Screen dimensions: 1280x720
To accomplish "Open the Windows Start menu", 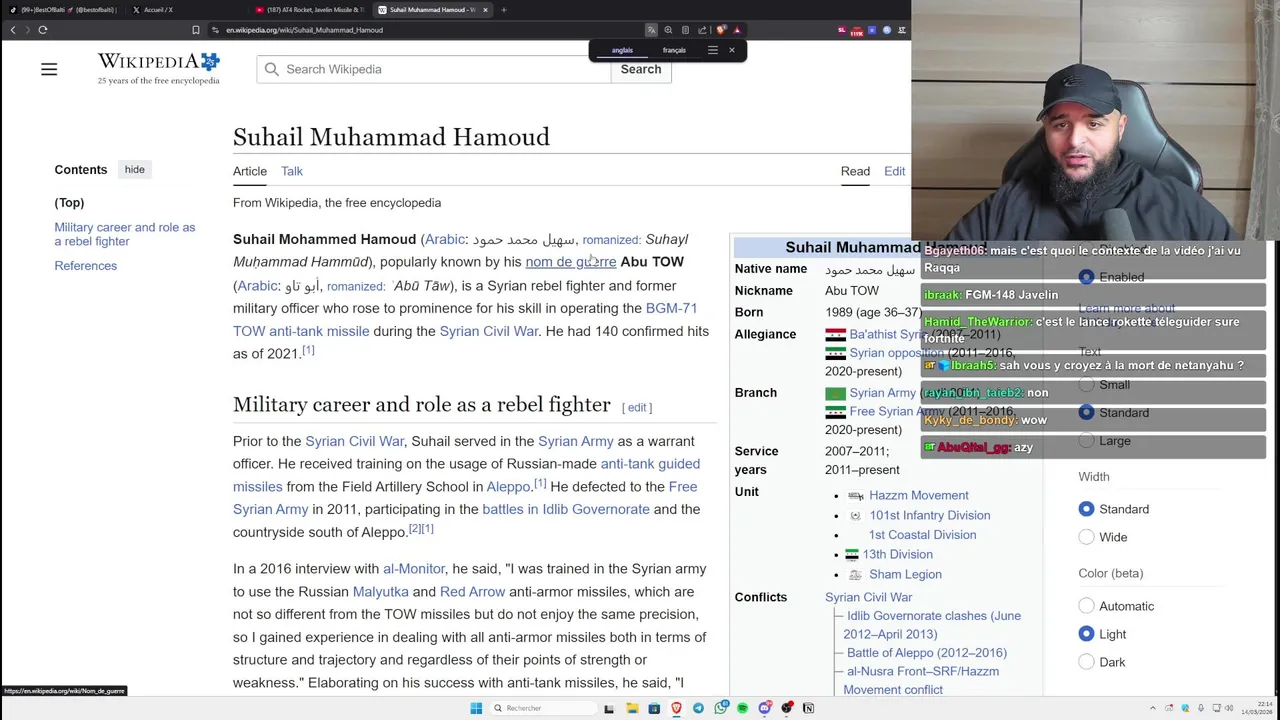I will (x=476, y=708).
